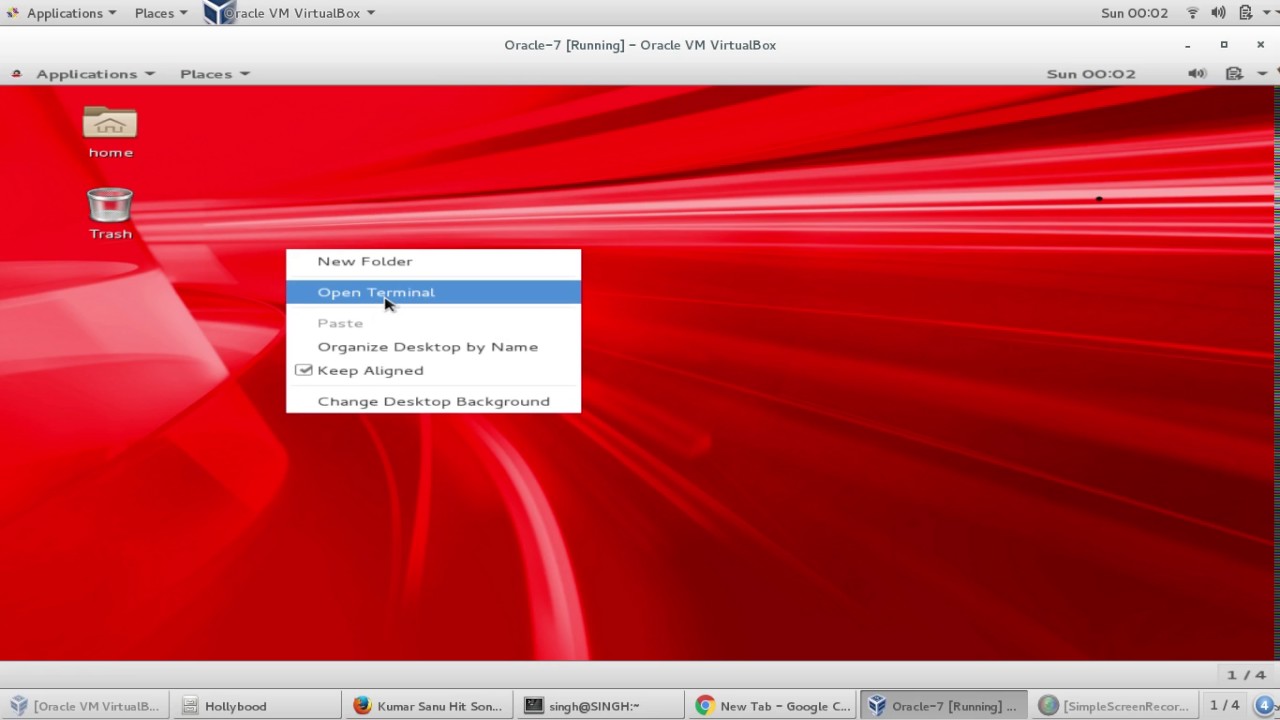
Task: Open the guest Applications menu
Action: (95, 74)
